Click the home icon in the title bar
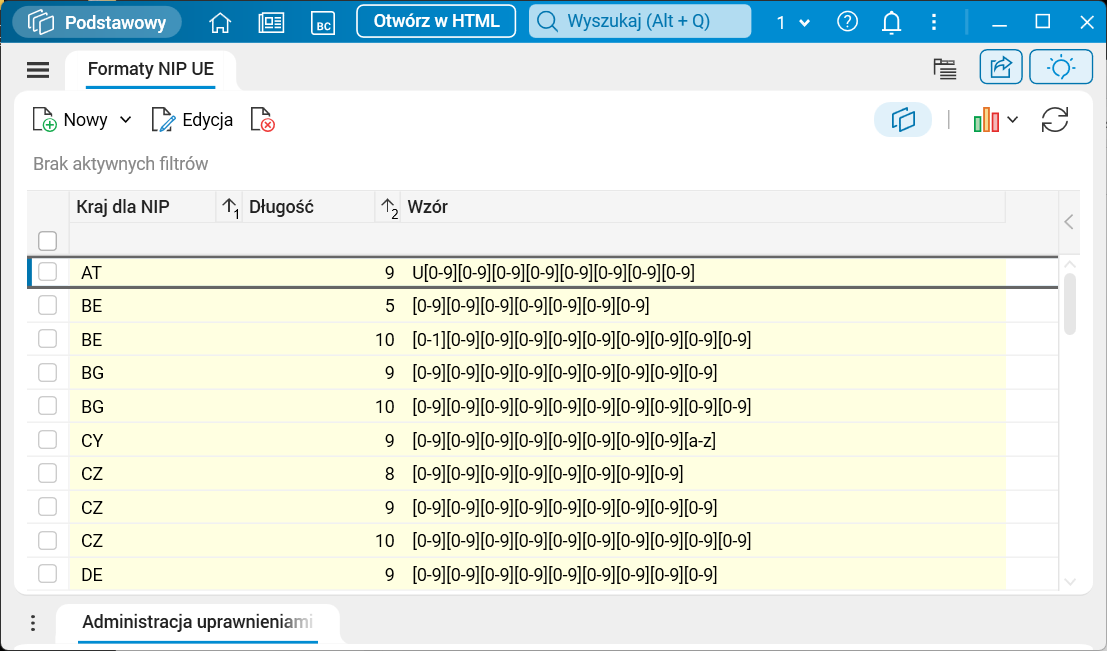Screen dimensions: 1107x651 point(220,22)
